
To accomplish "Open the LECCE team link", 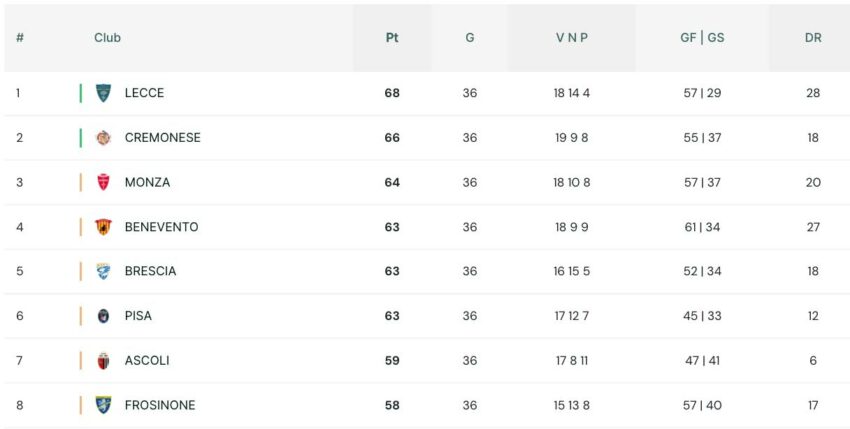I will [x=144, y=93].
